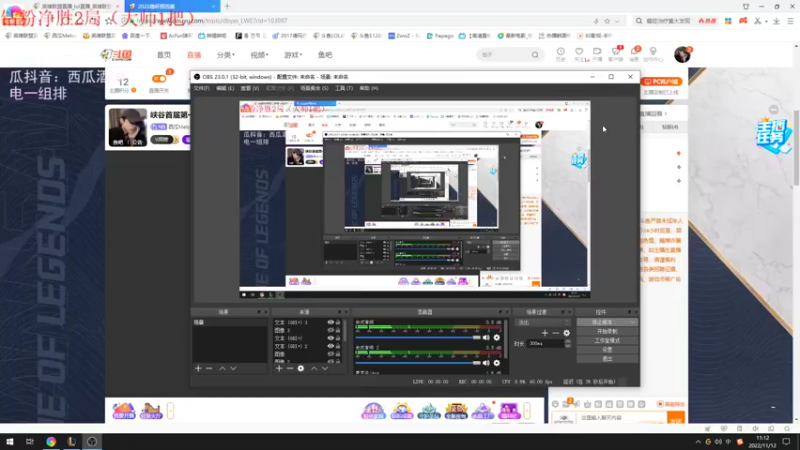The width and height of the screenshot is (800, 450).
Task: Open Douyu history clock icon
Action: coord(561,52)
